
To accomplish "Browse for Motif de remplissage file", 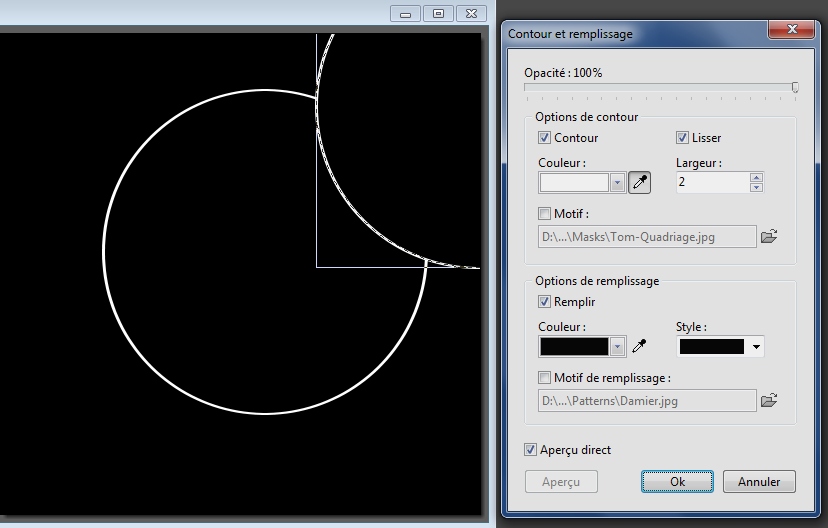I will click(769, 400).
